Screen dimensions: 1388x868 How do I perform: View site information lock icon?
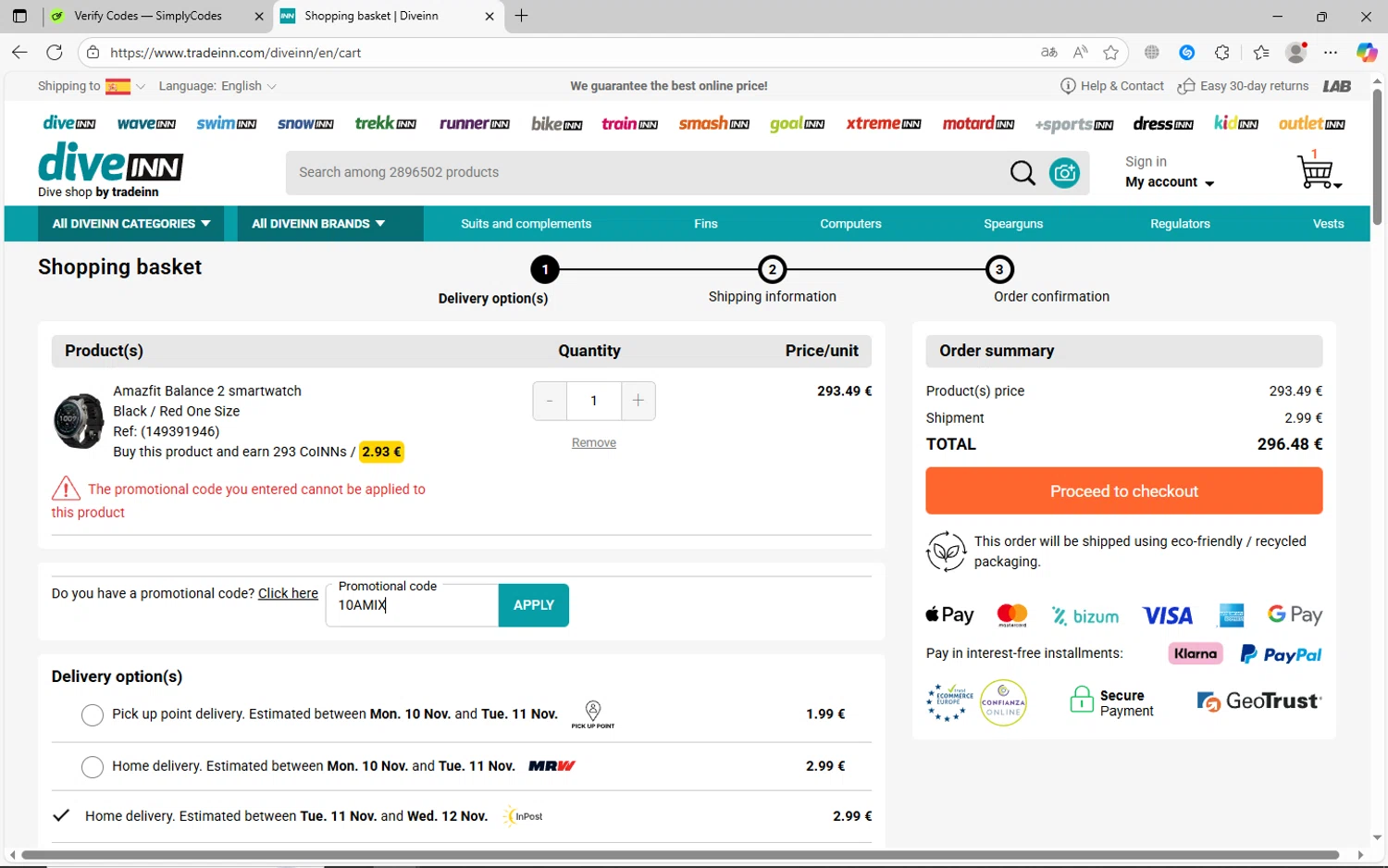click(93, 53)
